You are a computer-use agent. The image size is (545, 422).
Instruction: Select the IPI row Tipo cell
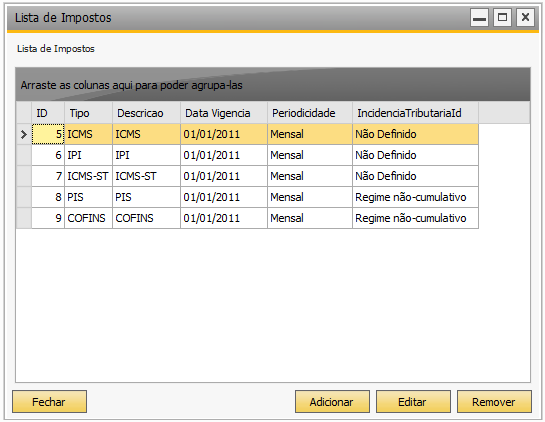click(x=88, y=155)
